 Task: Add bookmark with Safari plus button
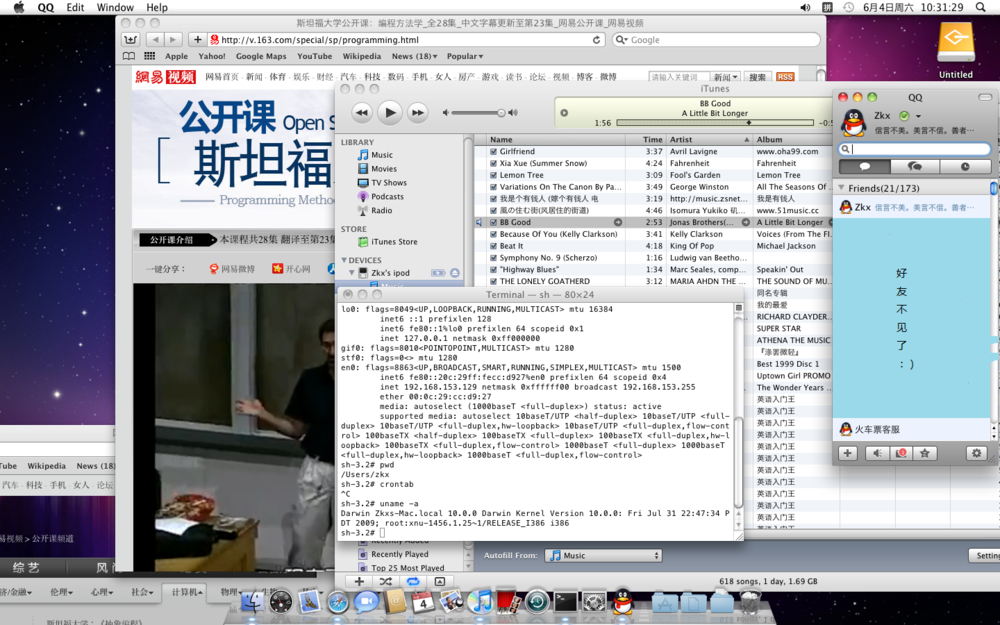pyautogui.click(x=197, y=40)
